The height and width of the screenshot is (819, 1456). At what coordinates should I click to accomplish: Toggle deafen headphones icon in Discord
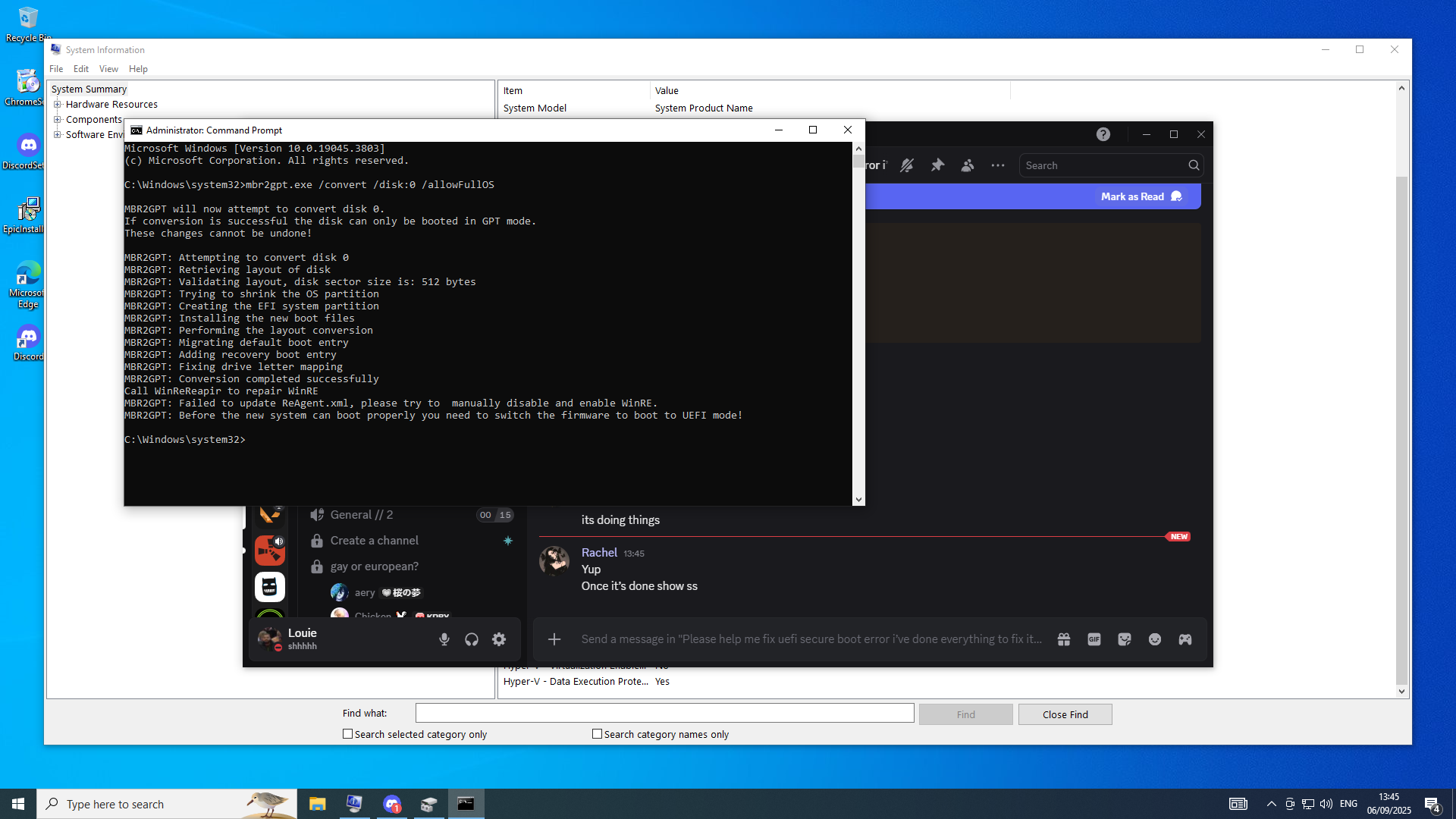pyautogui.click(x=472, y=639)
